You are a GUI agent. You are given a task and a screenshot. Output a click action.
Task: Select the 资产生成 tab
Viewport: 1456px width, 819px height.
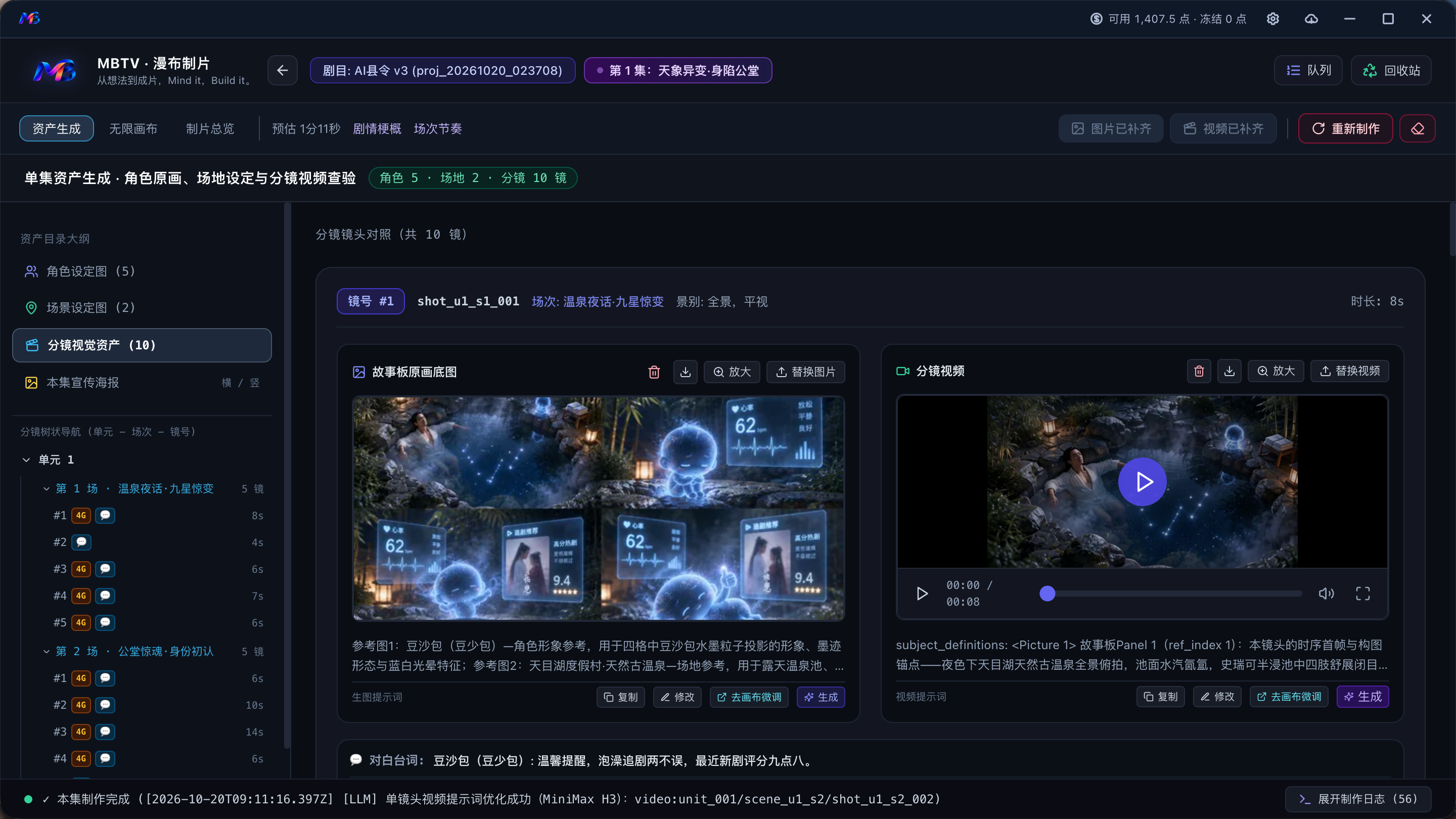(57, 128)
